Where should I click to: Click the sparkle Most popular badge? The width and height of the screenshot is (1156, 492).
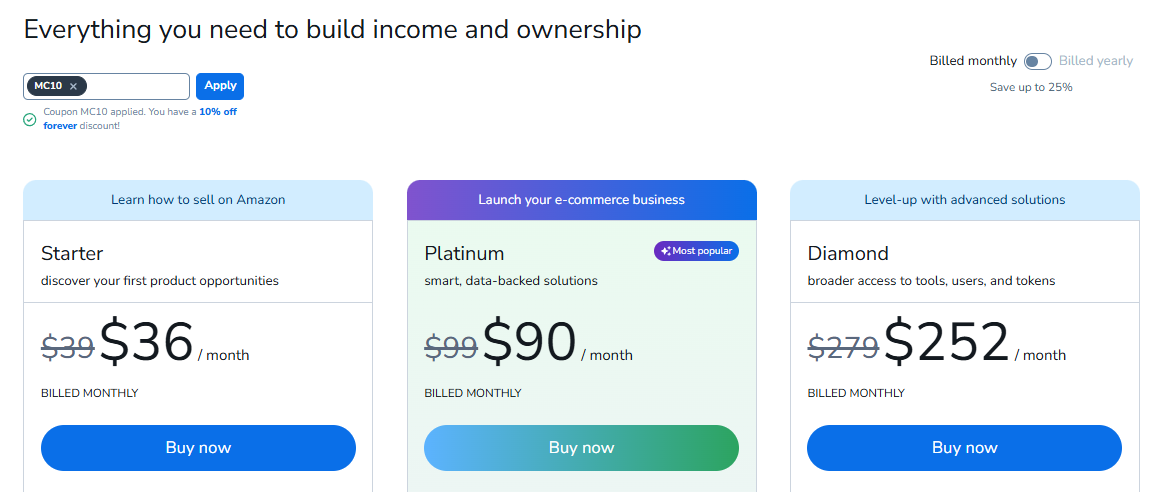[696, 251]
